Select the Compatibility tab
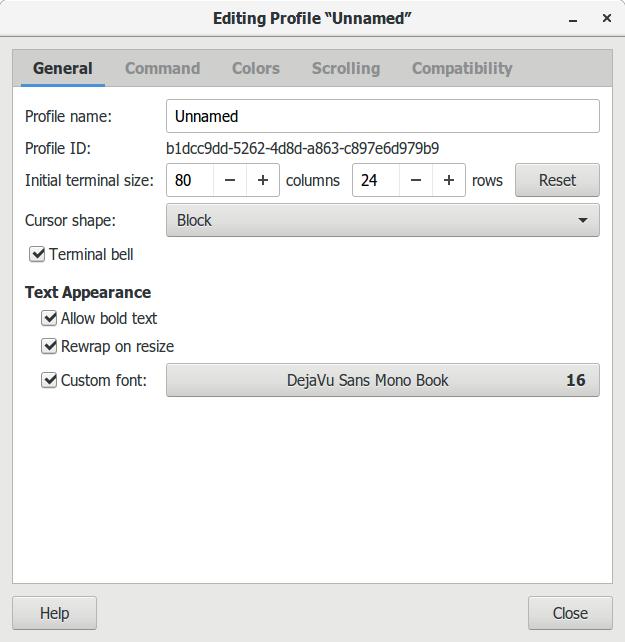 pos(462,68)
